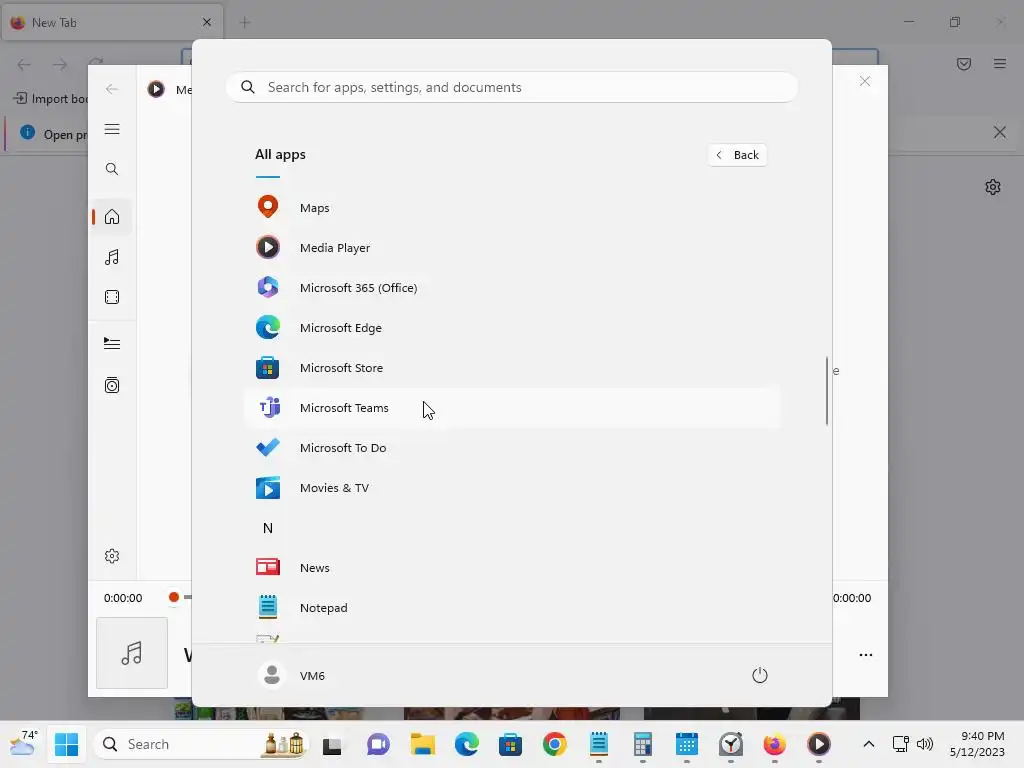The width and height of the screenshot is (1024, 768).
Task: Open the volume control in system tray
Action: coord(925,744)
